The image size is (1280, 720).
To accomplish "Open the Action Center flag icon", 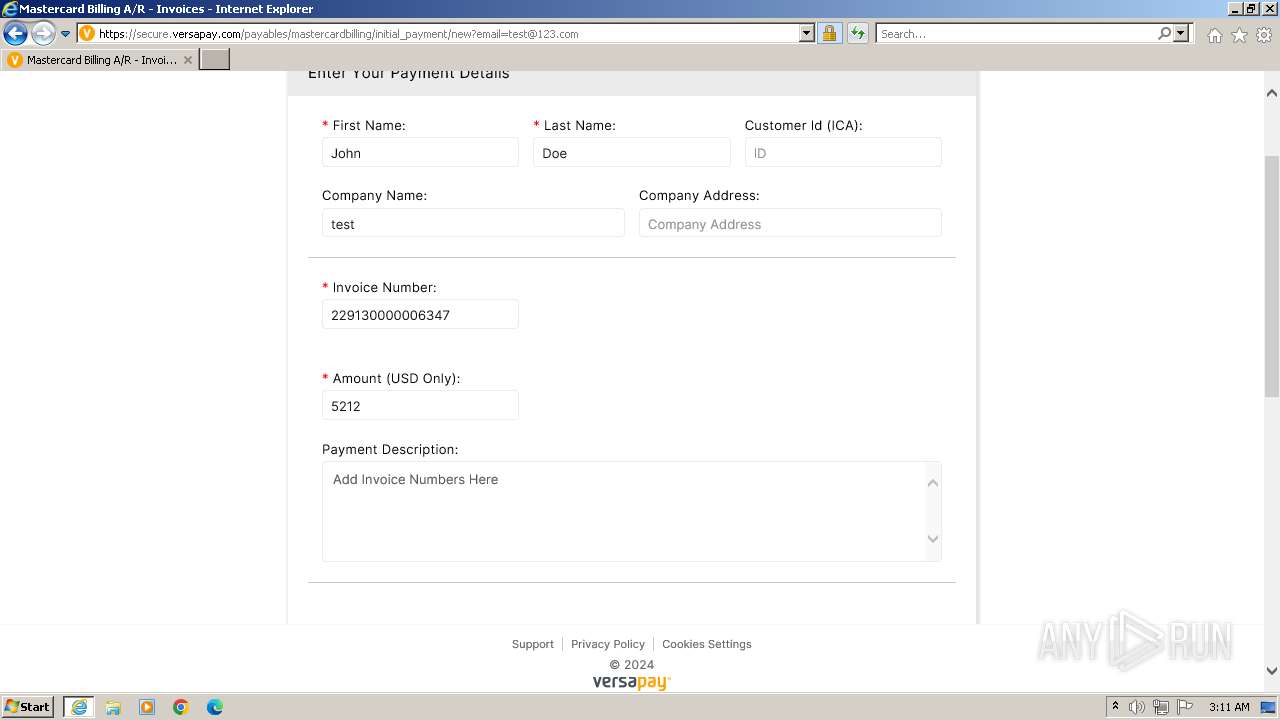I will (x=1185, y=707).
